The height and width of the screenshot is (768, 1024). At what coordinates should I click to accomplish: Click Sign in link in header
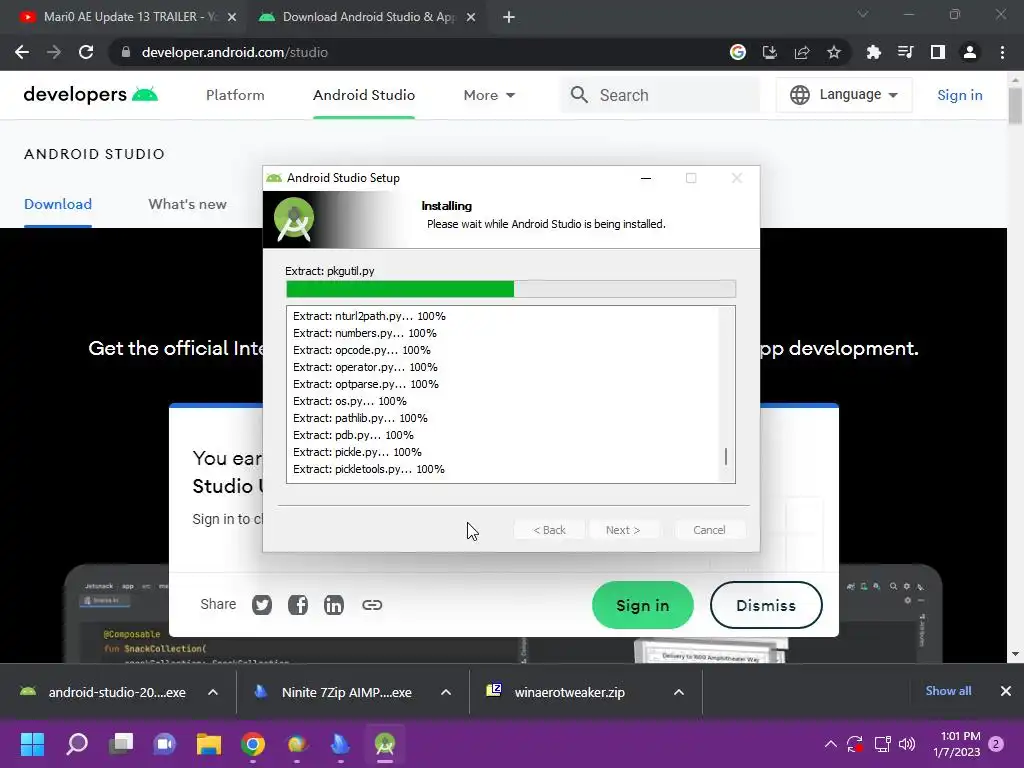(959, 95)
